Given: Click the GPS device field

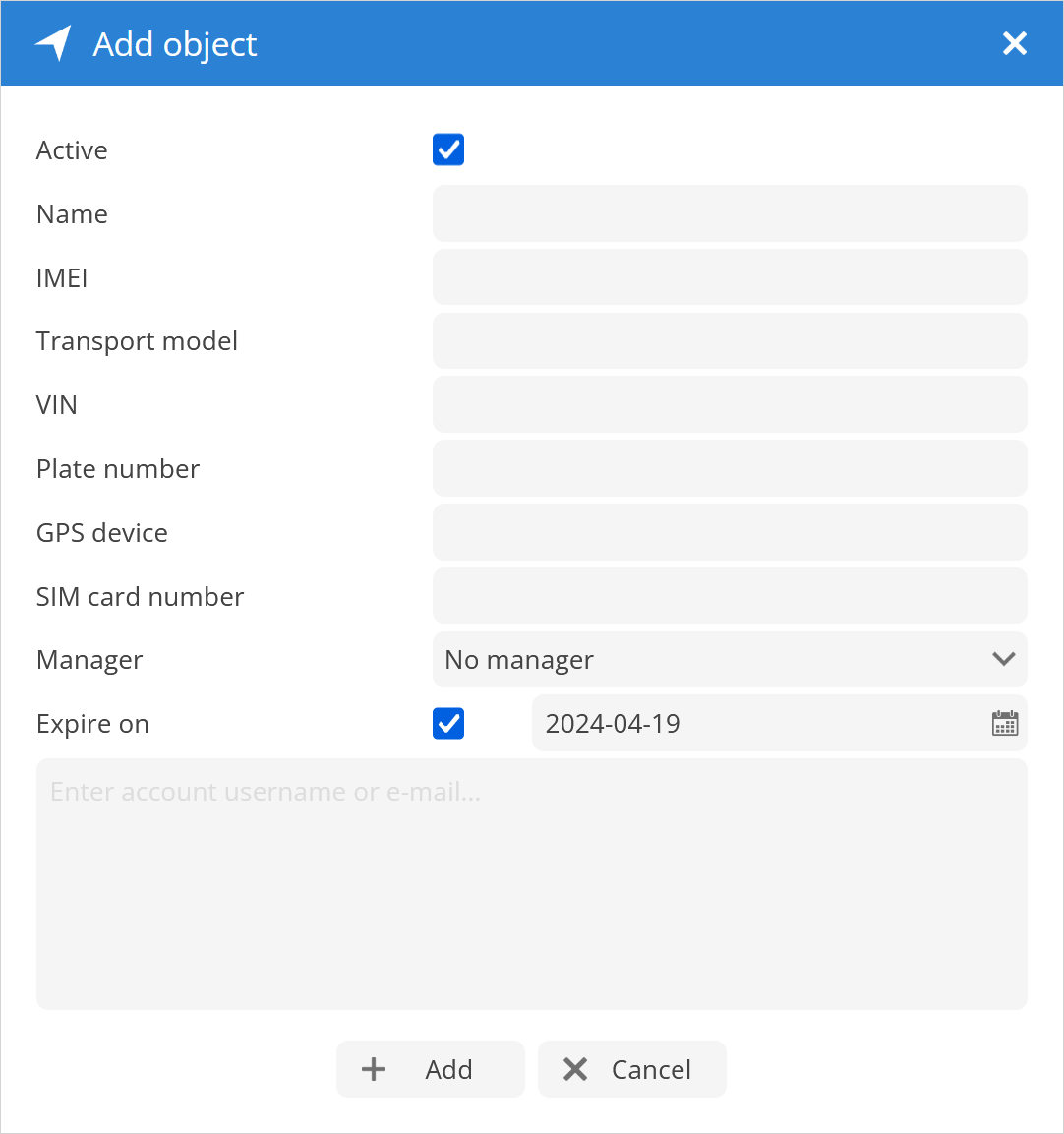Looking at the screenshot, I should [x=729, y=532].
